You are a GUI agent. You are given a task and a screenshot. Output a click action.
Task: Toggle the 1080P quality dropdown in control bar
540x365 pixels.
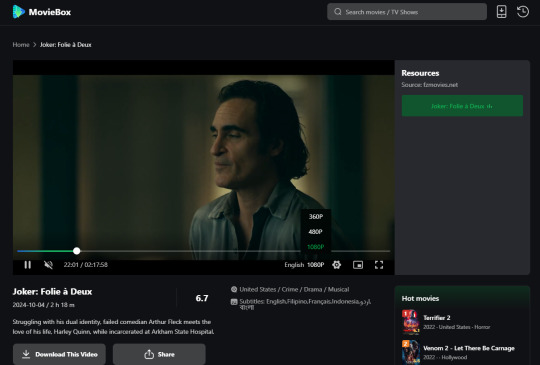coord(315,264)
